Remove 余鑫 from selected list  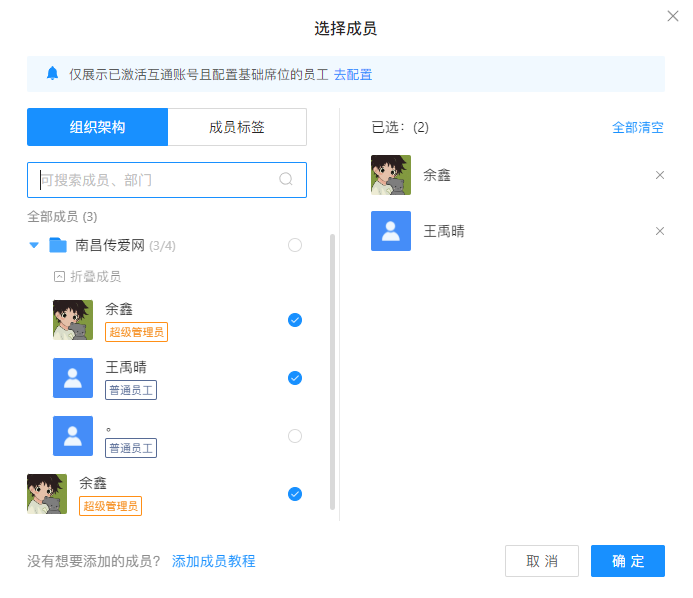(x=659, y=175)
